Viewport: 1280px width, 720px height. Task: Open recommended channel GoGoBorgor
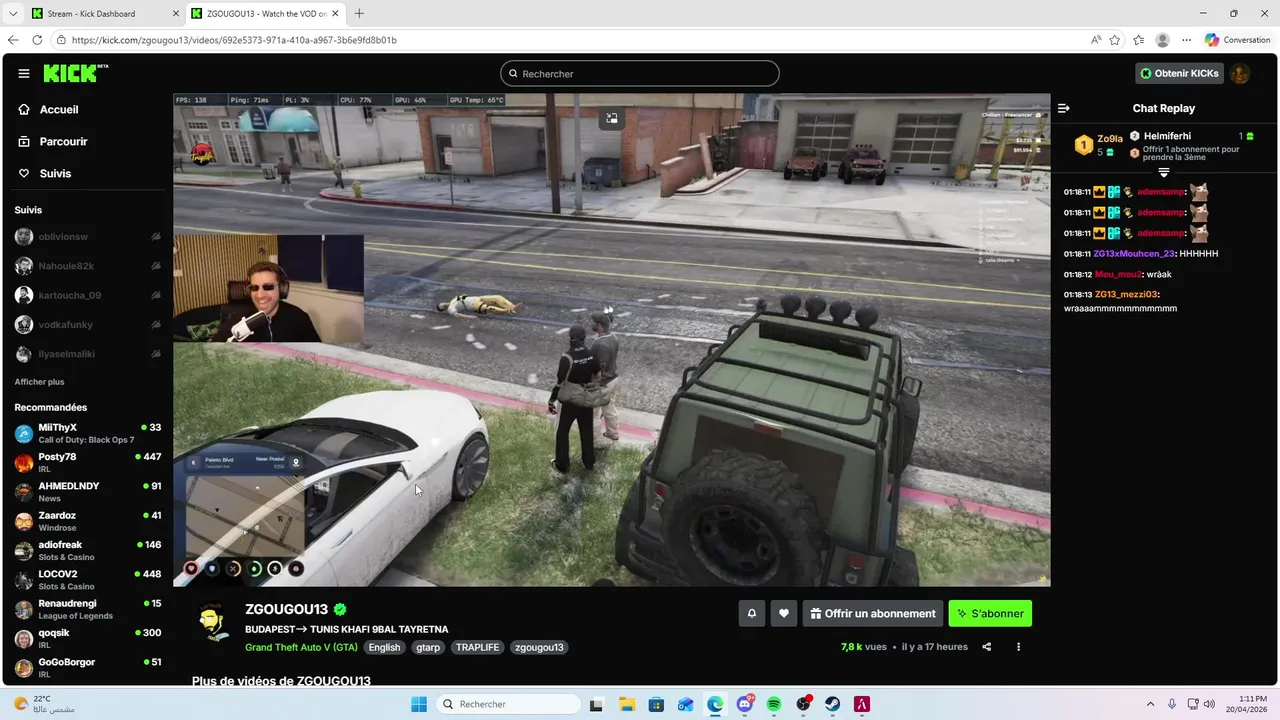(x=88, y=667)
